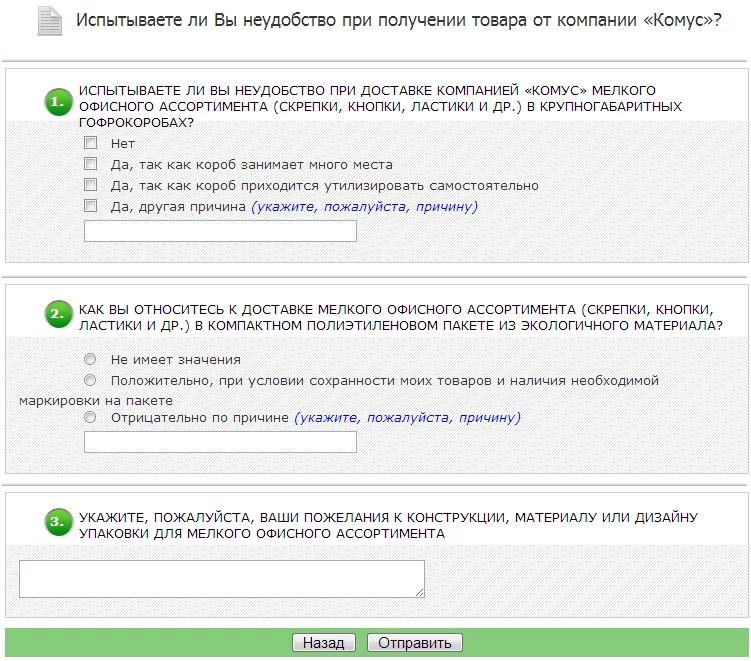The image size is (751, 661).
Task: Click the packaging wishes text area
Action: pos(222,579)
